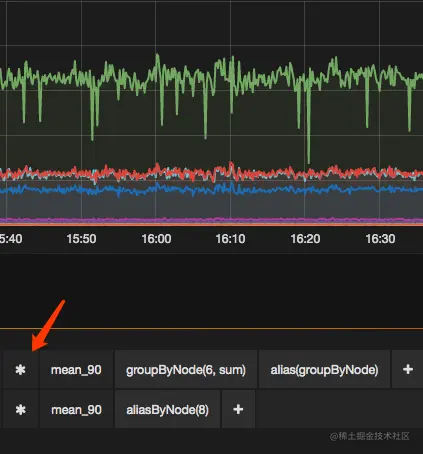This screenshot has width=423, height=454.
Task: Click the 16:30 time axis label
Action: tap(380, 239)
